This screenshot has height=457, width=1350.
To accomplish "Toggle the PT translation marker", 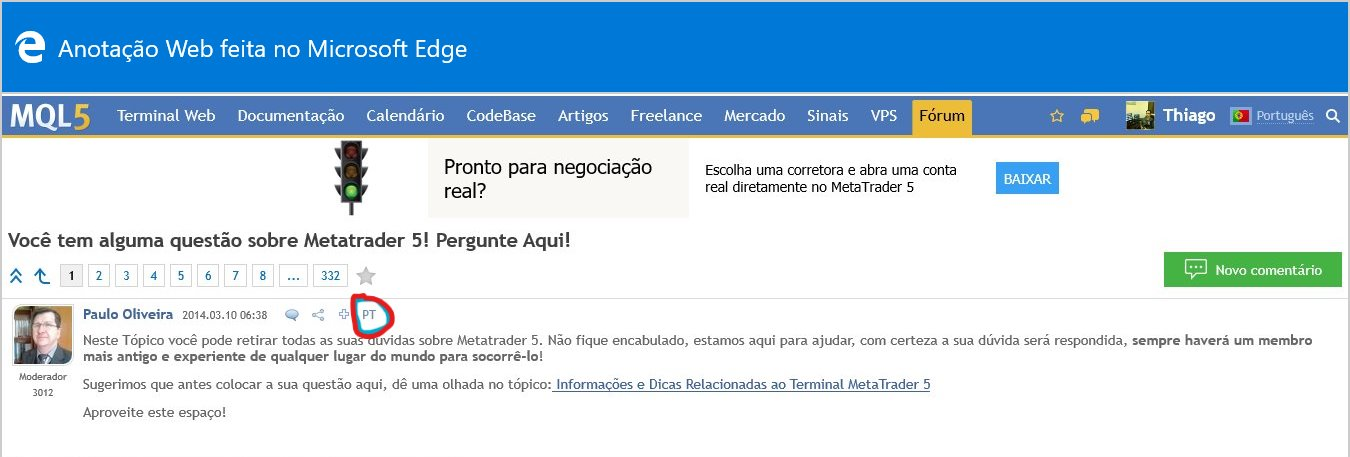I will (x=369, y=315).
